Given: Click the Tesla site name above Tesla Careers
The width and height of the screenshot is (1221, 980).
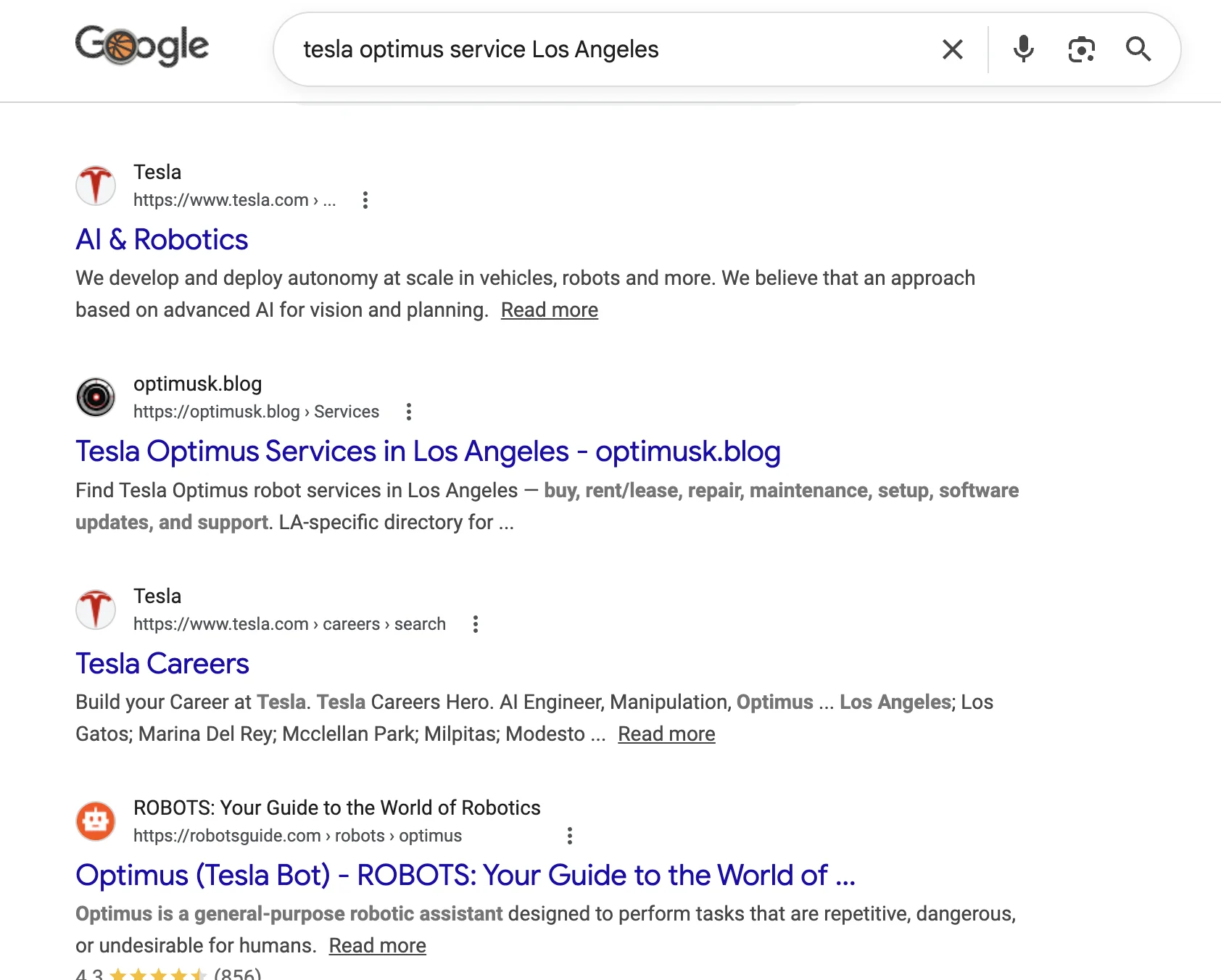Looking at the screenshot, I should coord(157,596).
